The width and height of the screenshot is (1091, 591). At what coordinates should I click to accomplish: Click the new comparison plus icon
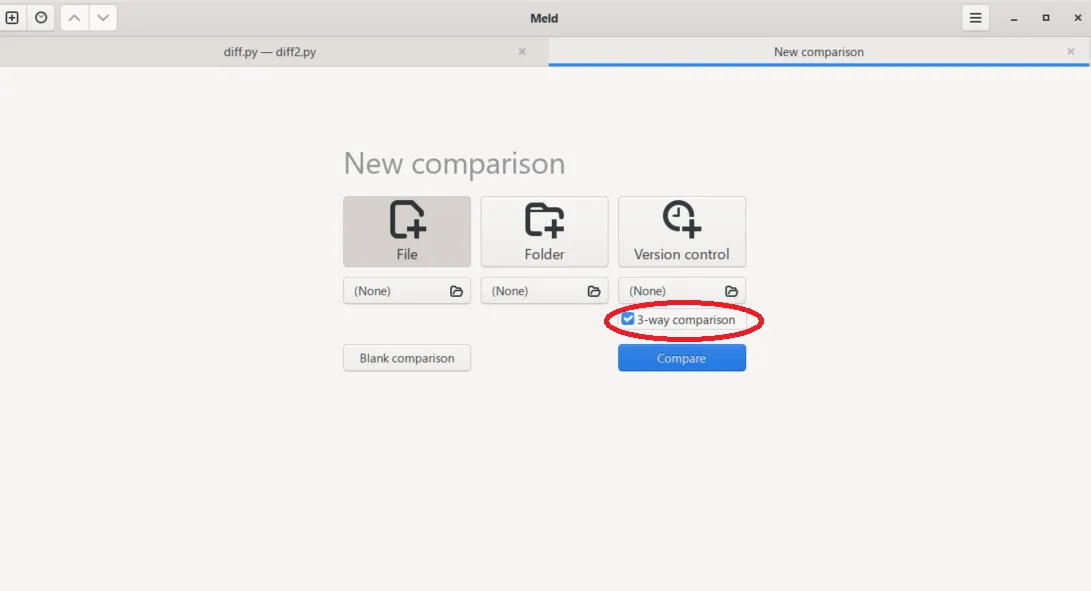12,18
